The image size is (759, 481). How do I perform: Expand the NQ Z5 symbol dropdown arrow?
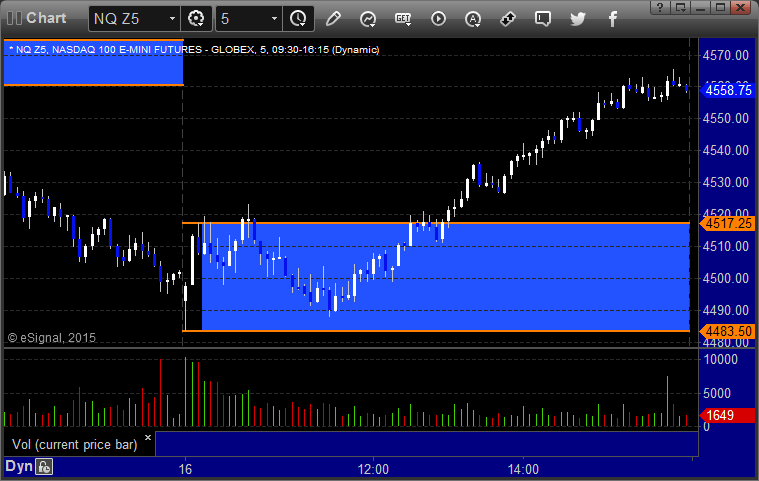[x=172, y=19]
